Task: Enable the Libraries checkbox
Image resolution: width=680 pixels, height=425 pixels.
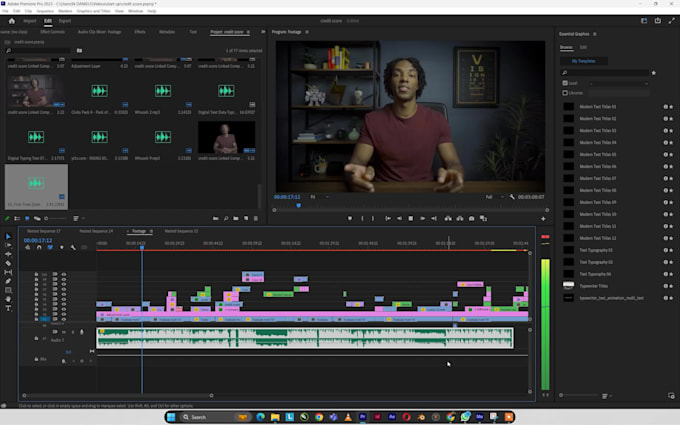Action: (x=565, y=93)
